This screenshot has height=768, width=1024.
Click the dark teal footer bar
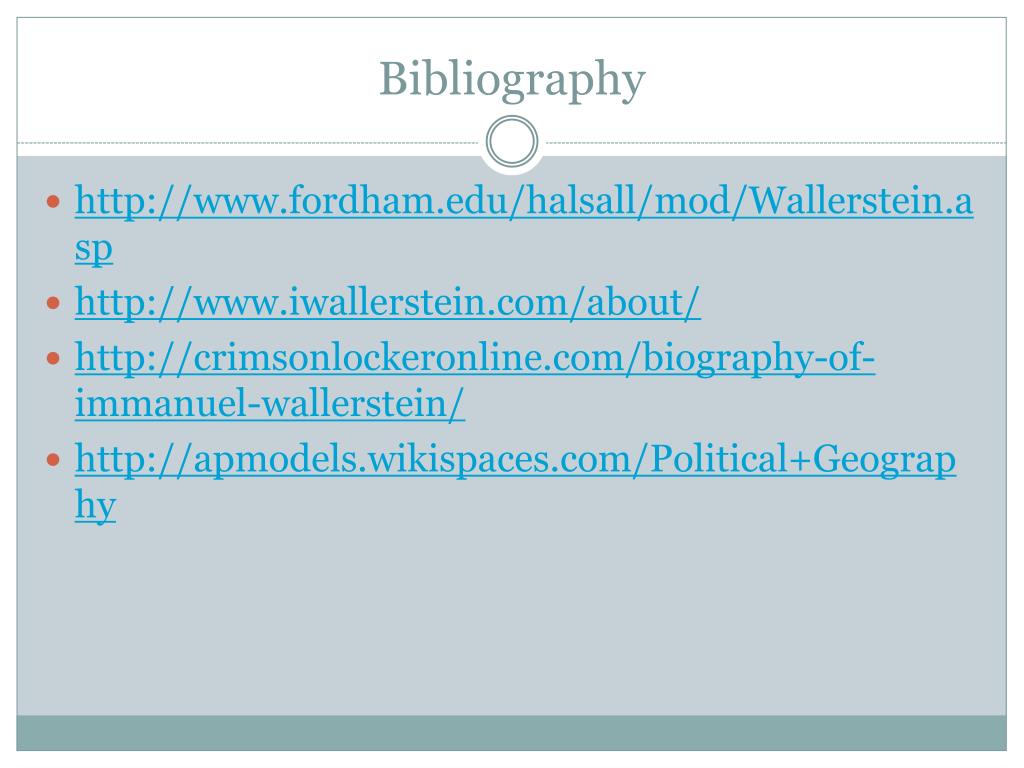tap(511, 732)
